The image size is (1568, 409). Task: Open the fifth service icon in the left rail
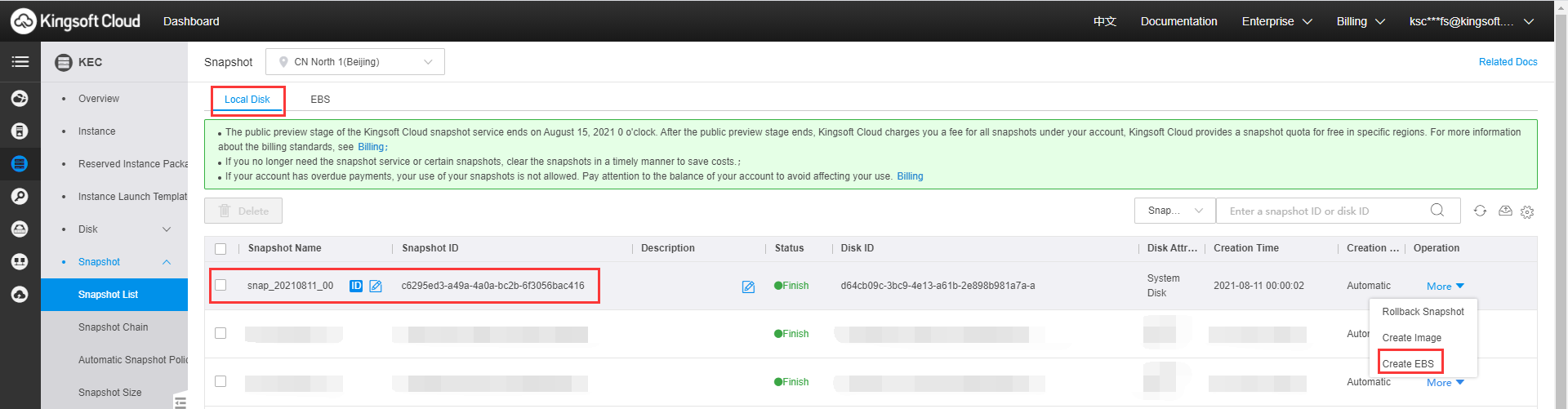click(20, 229)
